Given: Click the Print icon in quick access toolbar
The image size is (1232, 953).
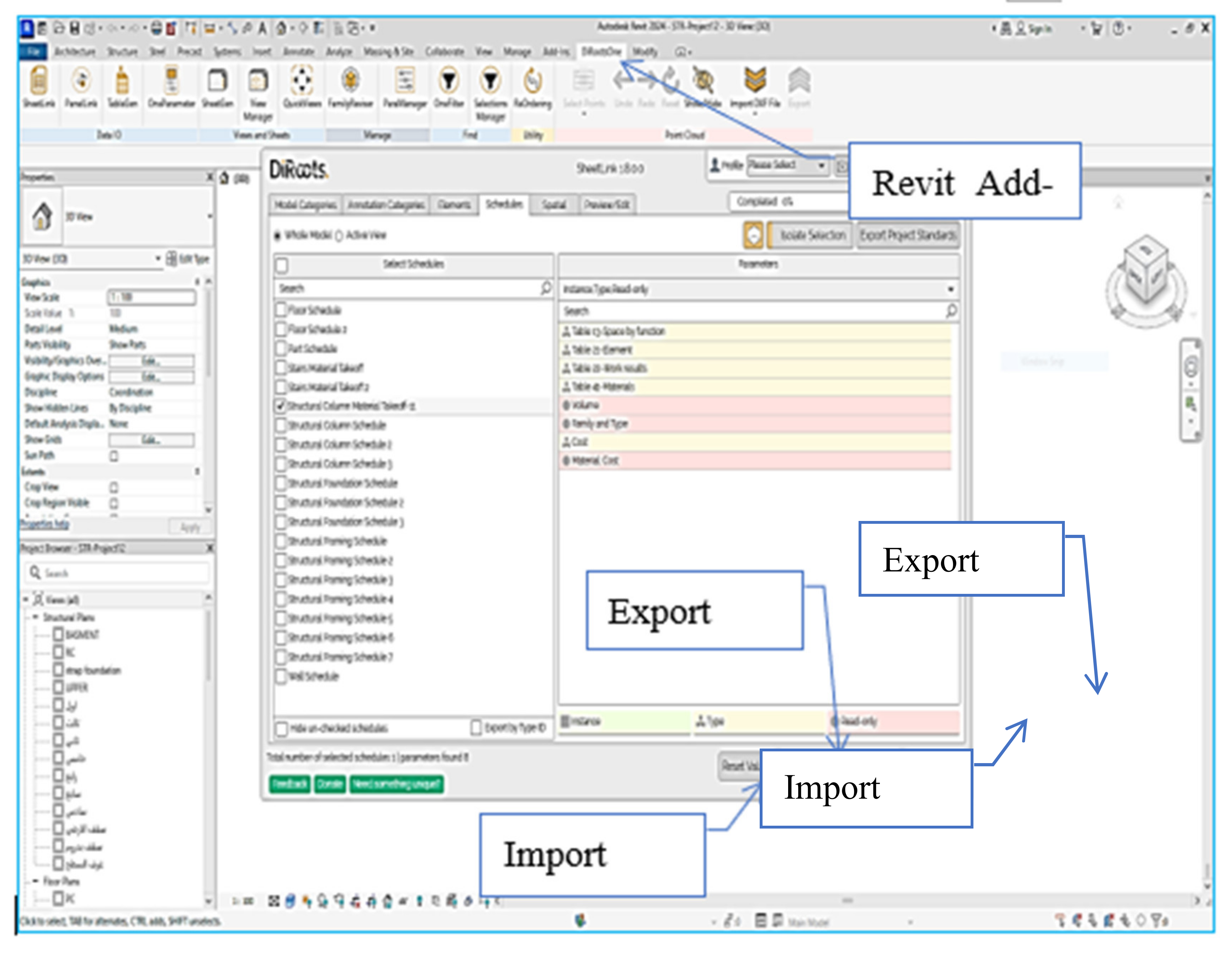Looking at the screenshot, I should pos(156,28).
